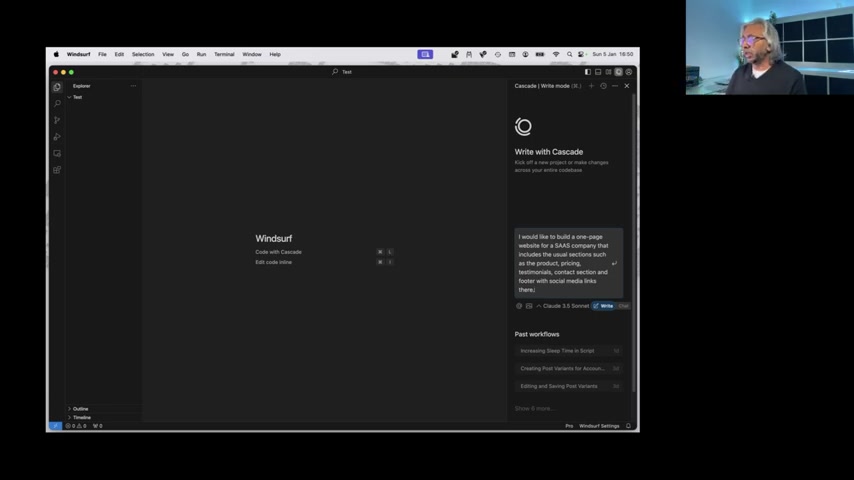This screenshot has height=480, width=854.
Task: Open the Terminal menu
Action: tap(224, 54)
